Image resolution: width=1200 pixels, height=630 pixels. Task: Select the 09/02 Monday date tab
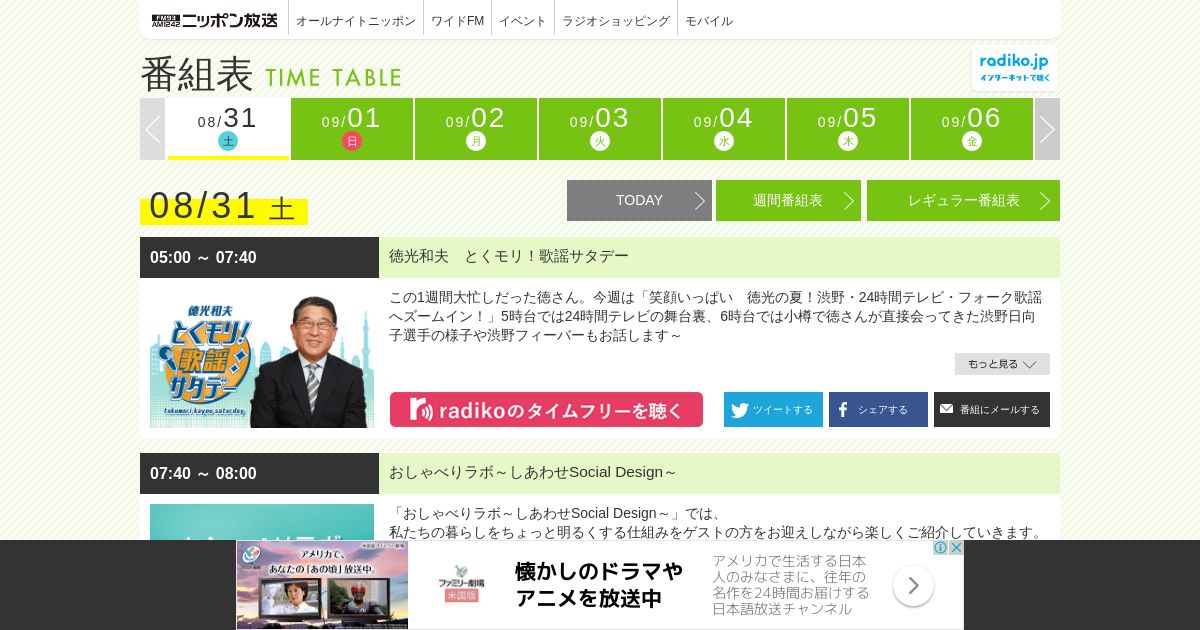tap(476, 129)
